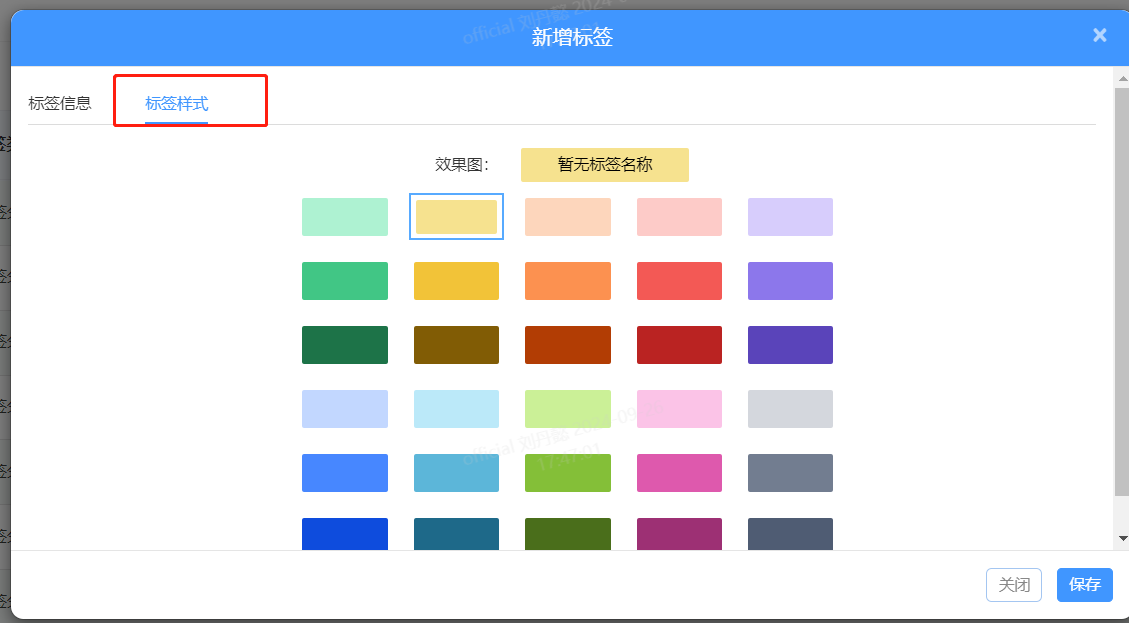The image size is (1129, 623).
Task: Click the 暂无标签名称 preview tag
Action: tap(604, 165)
